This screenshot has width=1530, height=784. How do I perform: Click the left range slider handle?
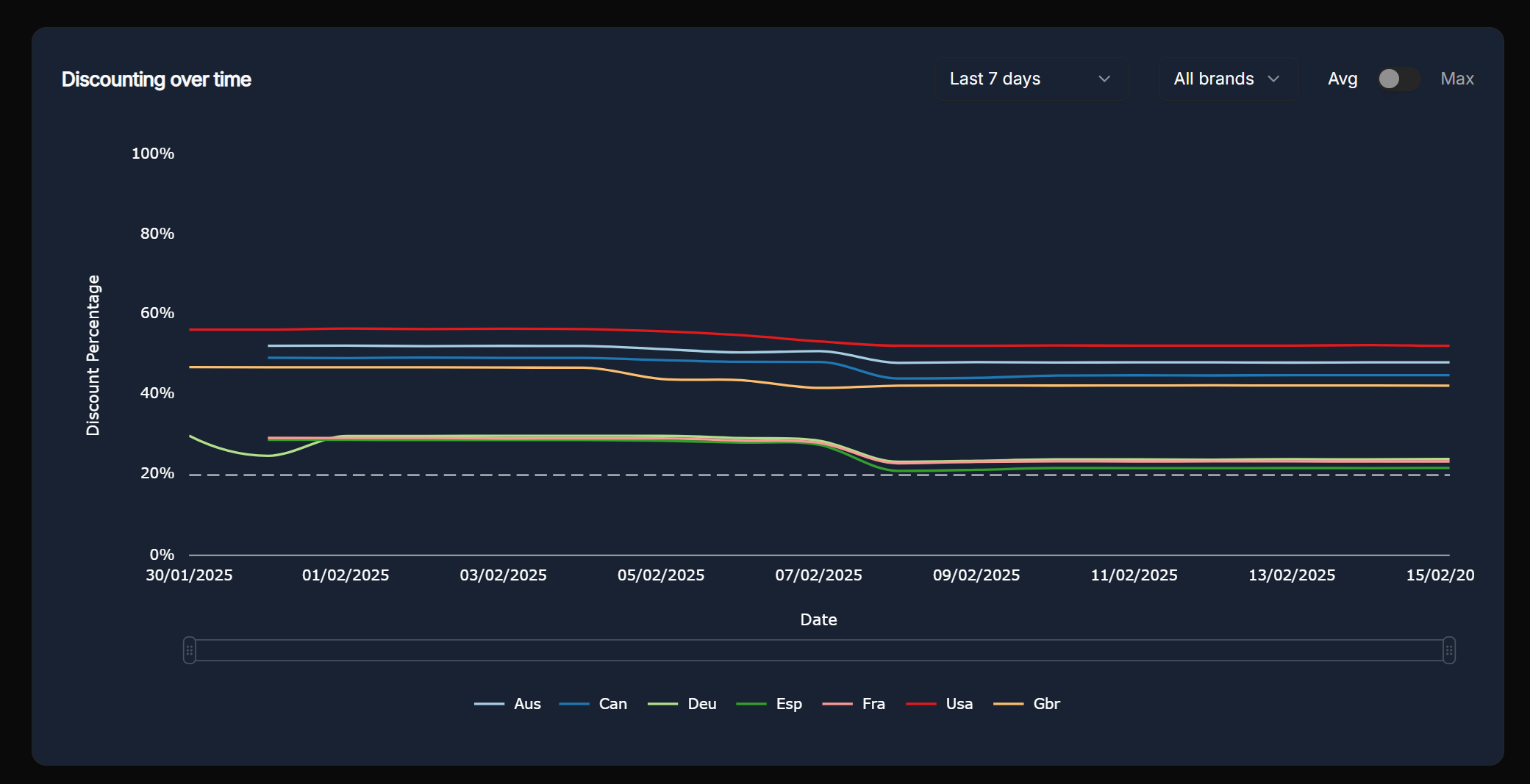(x=190, y=650)
